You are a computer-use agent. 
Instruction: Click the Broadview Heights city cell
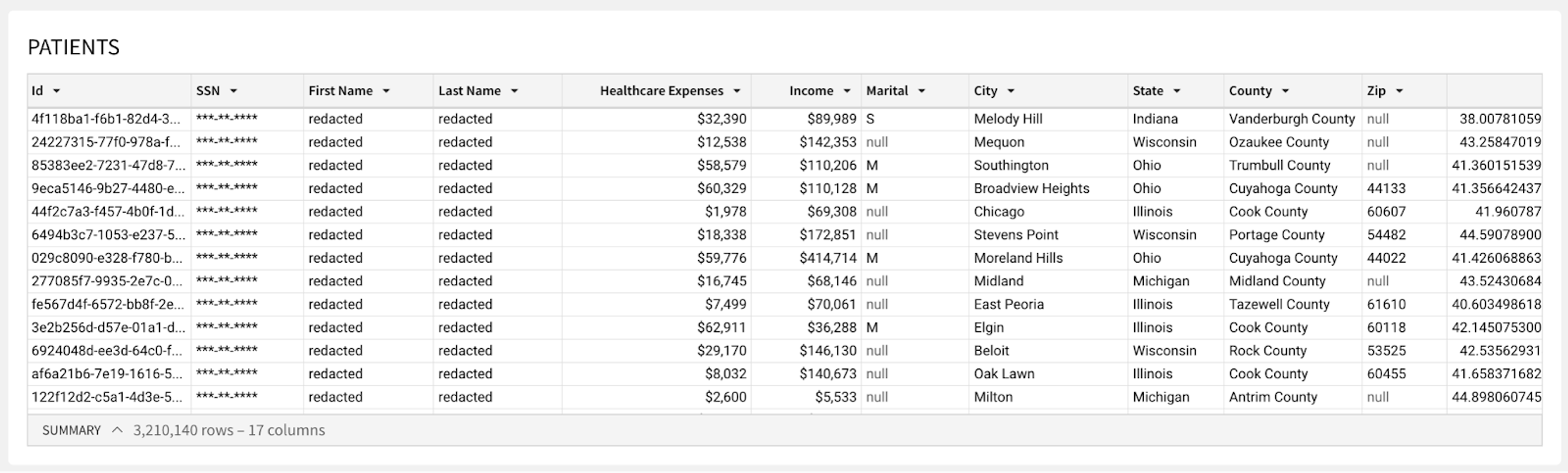tap(1048, 189)
